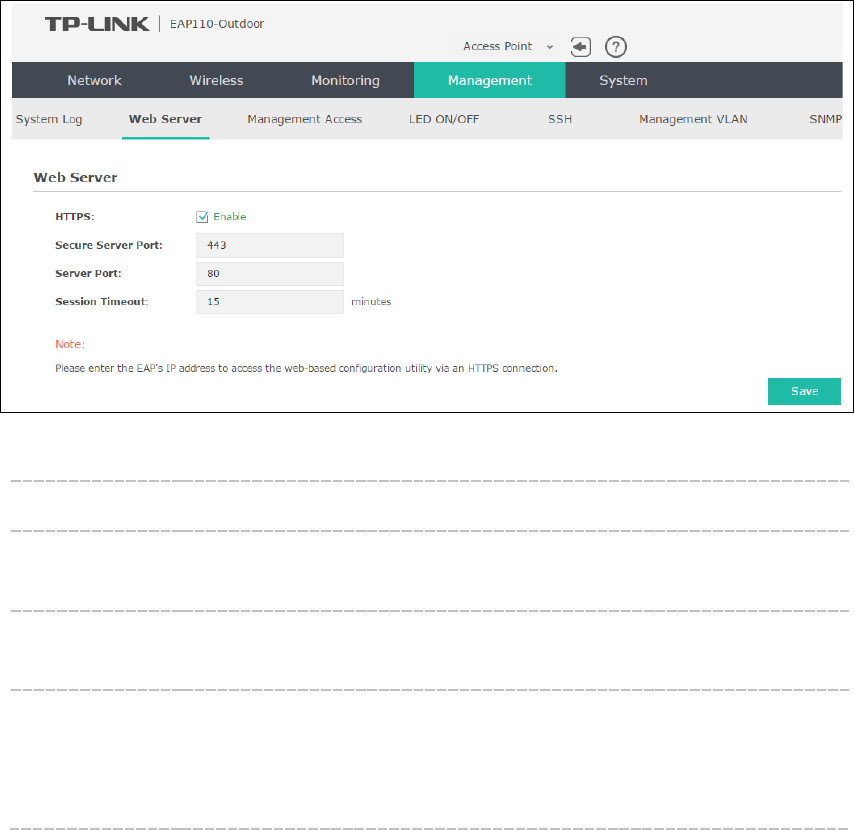Switch to the Network tab
Image resolution: width=854 pixels, height=830 pixels.
click(x=94, y=80)
